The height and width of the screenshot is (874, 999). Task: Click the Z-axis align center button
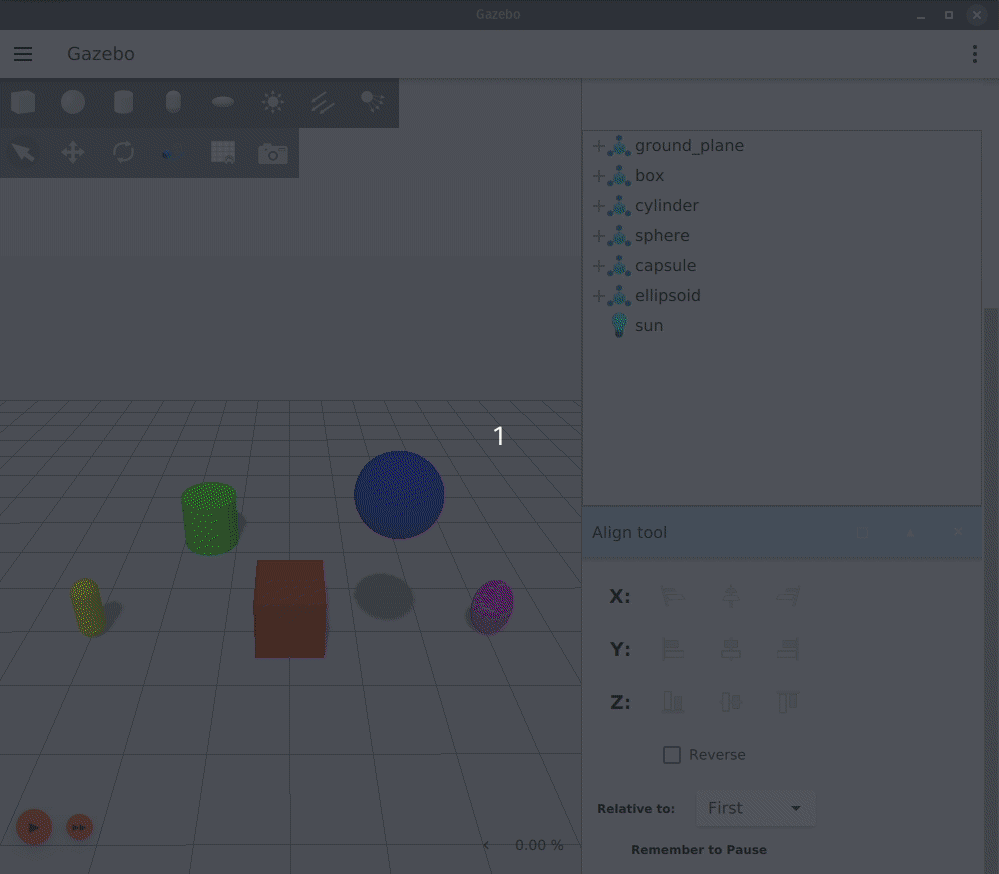pyautogui.click(x=731, y=702)
